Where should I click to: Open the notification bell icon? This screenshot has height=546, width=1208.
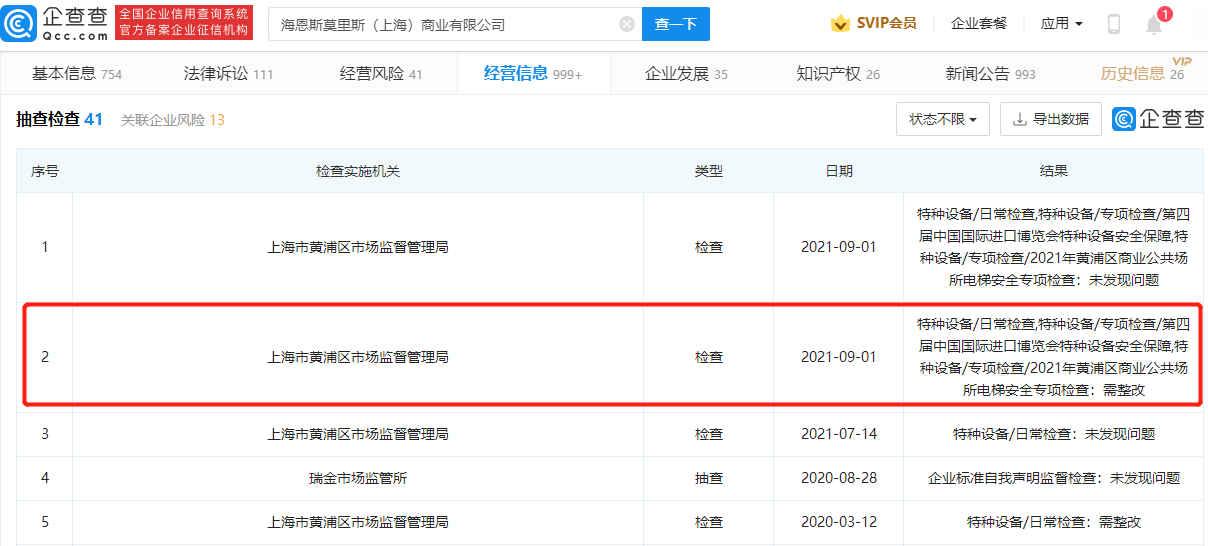pyautogui.click(x=1154, y=24)
